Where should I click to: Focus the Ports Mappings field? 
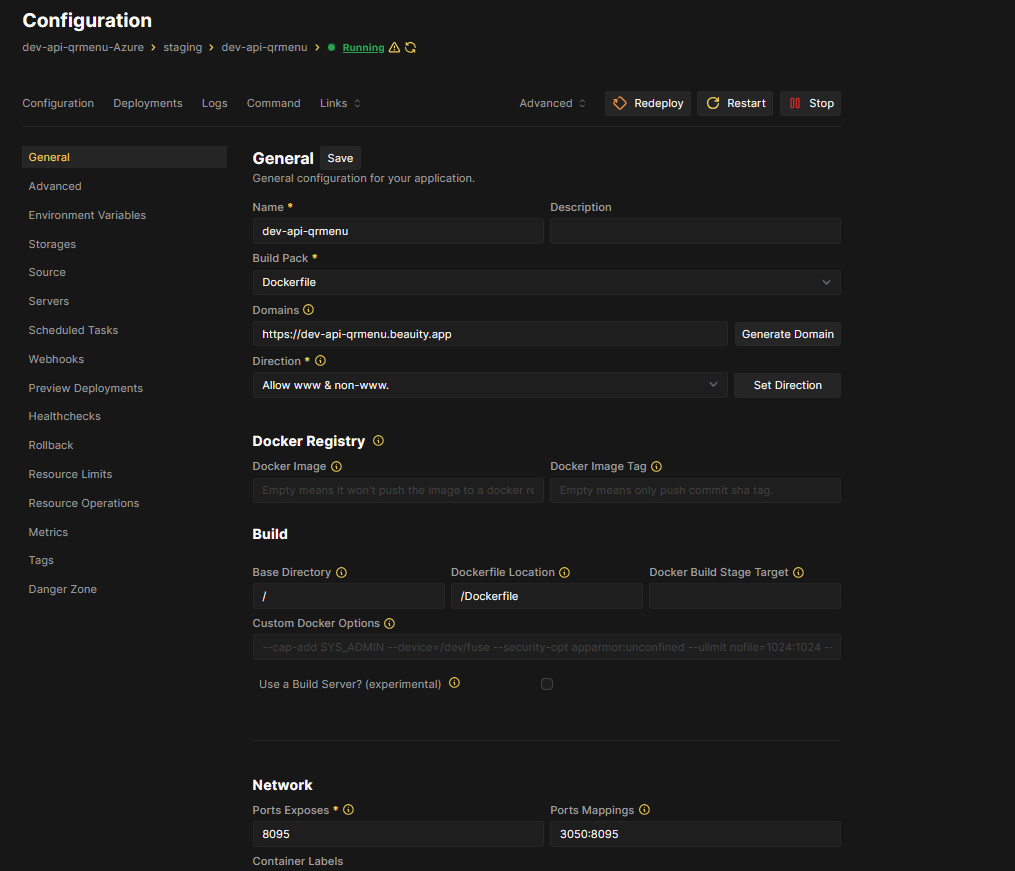pyautogui.click(x=695, y=834)
